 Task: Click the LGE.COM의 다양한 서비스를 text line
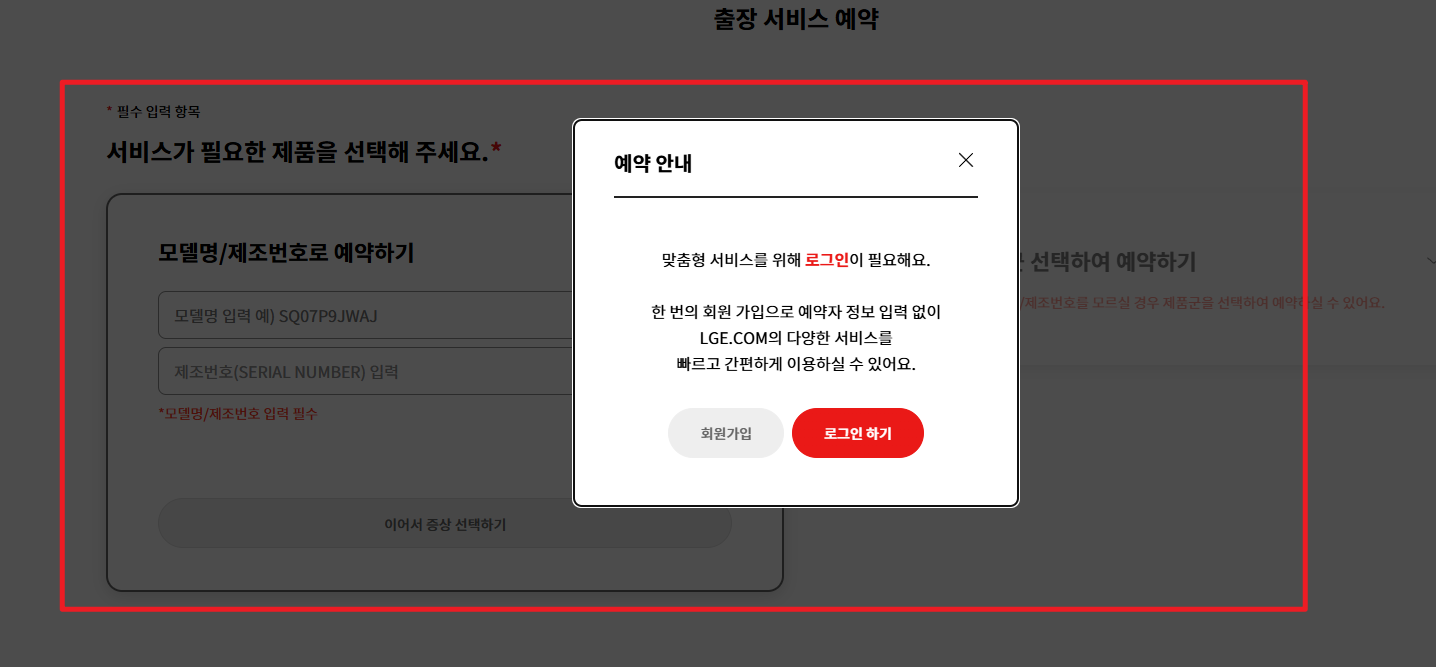796,338
